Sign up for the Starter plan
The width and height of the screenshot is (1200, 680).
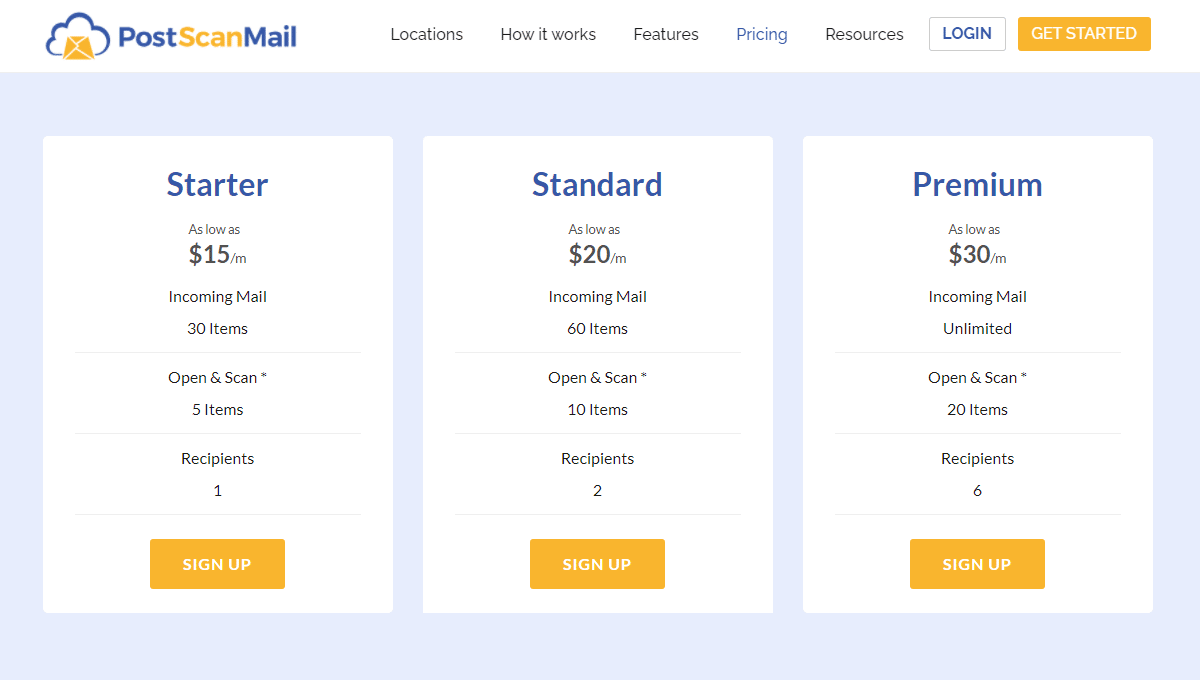[x=217, y=564]
